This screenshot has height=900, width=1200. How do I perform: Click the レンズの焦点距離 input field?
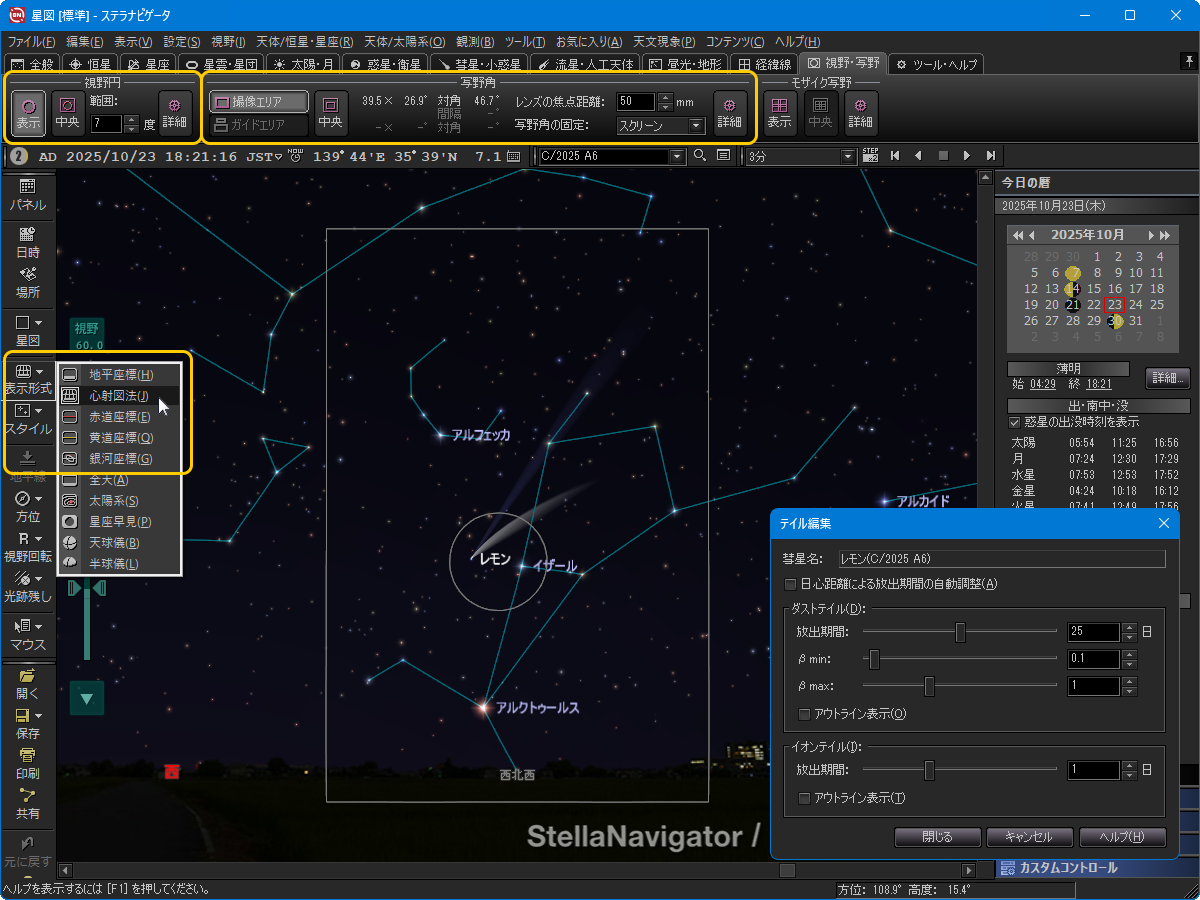[636, 101]
